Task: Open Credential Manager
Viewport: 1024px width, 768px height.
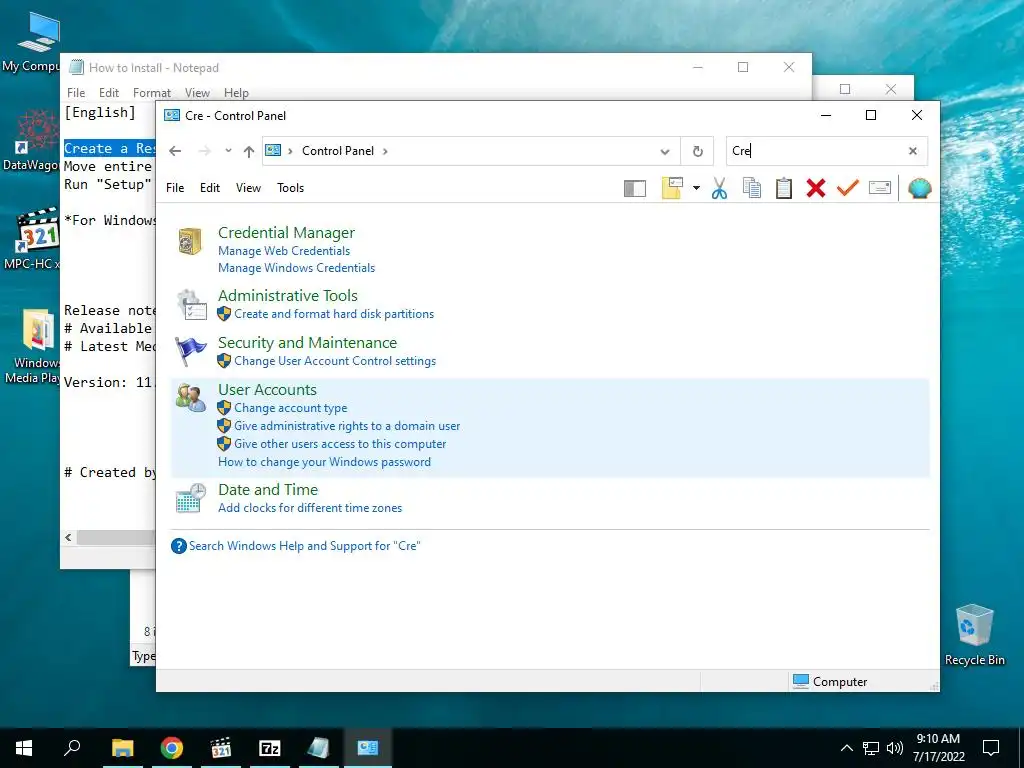Action: tap(286, 232)
